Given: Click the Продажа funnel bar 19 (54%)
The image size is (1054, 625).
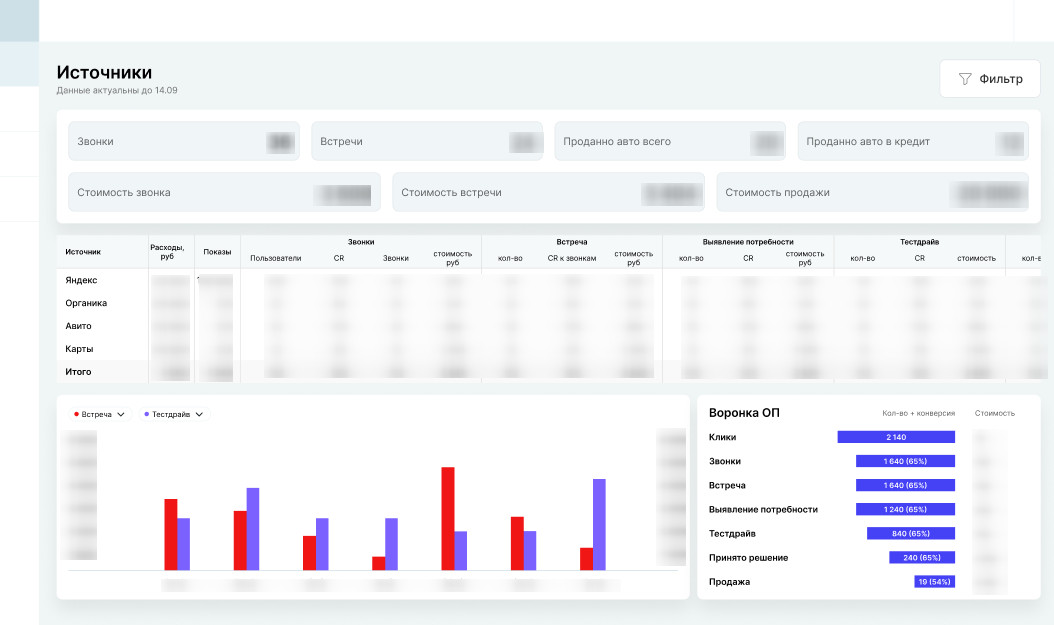Looking at the screenshot, I should tap(934, 582).
